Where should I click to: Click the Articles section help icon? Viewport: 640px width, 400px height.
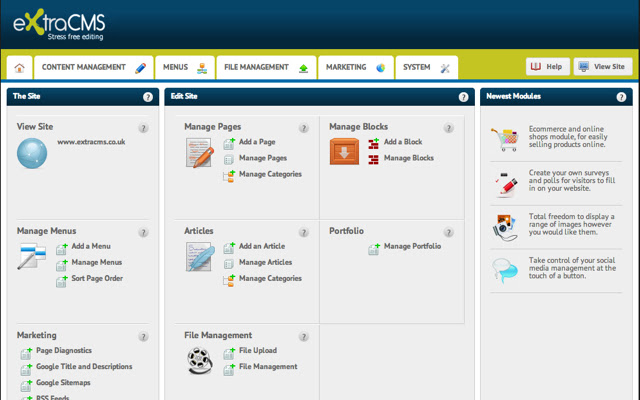304,233
